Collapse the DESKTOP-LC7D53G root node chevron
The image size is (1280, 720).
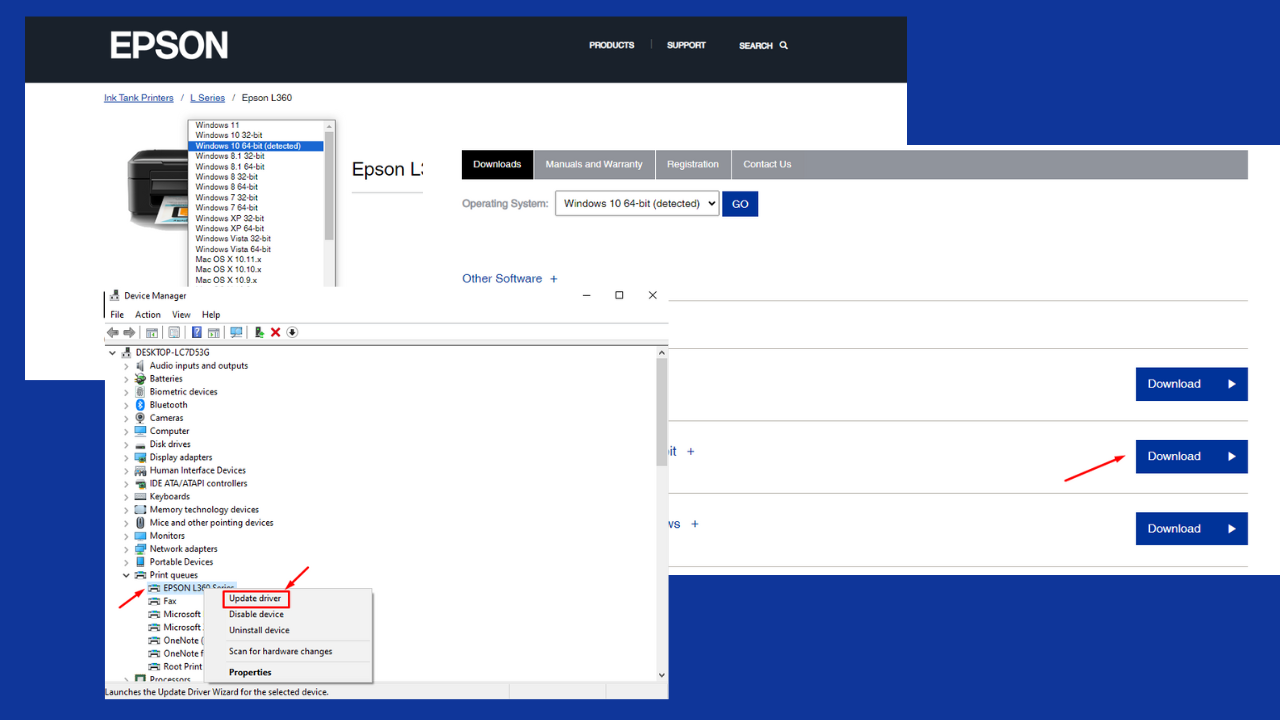tap(112, 353)
